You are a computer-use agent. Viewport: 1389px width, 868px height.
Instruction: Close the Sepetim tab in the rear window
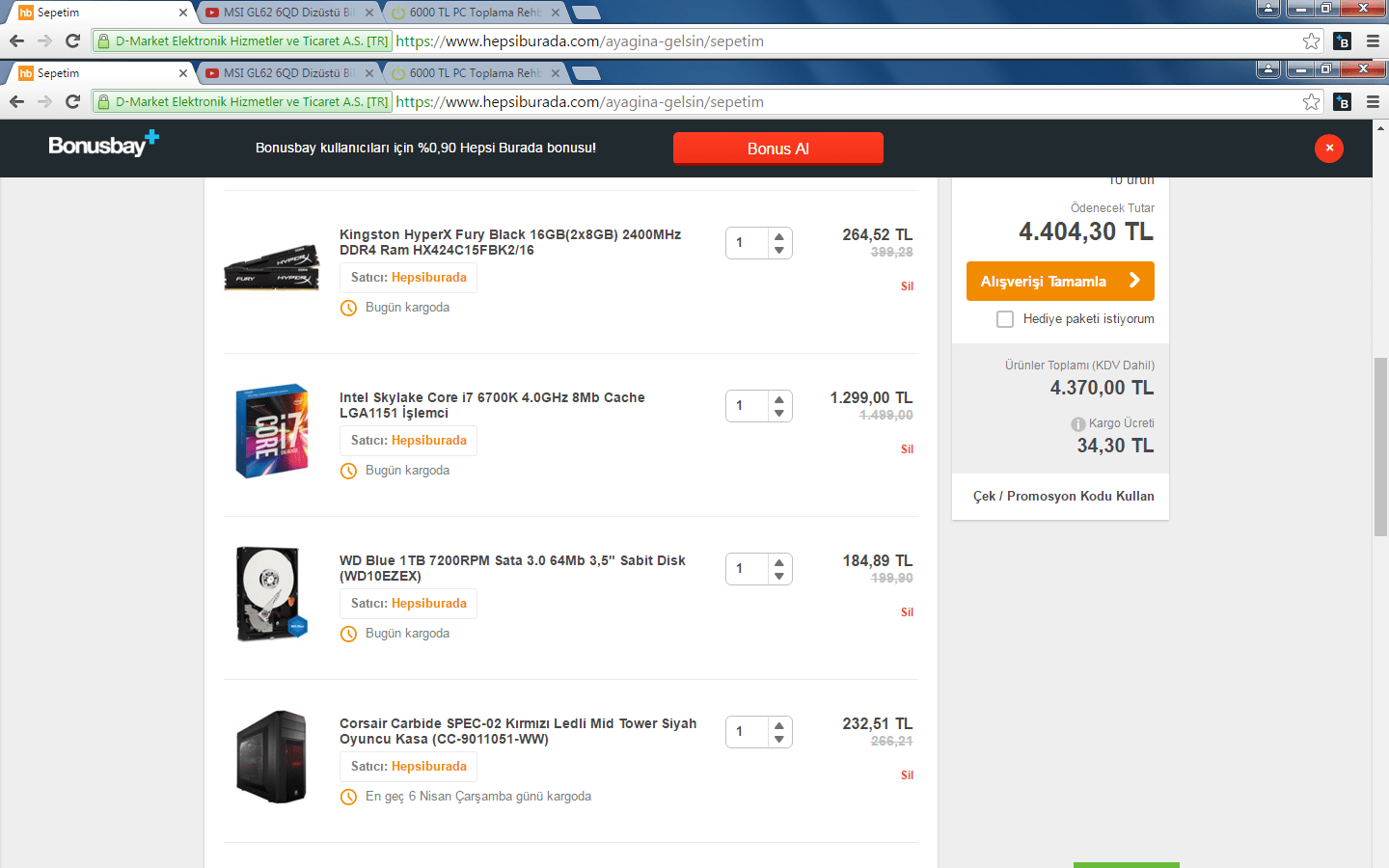[x=183, y=13]
